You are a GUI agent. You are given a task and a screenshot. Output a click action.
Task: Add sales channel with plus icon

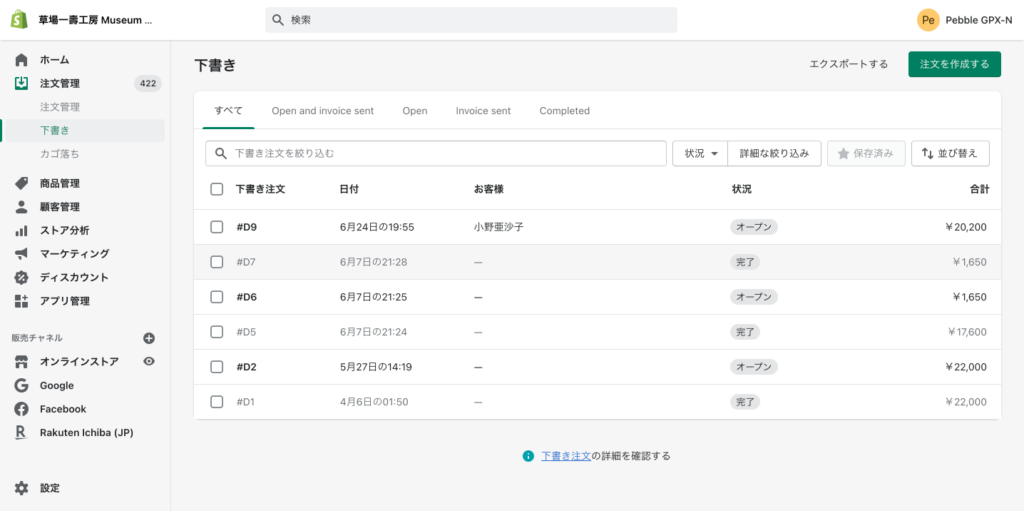tap(149, 338)
